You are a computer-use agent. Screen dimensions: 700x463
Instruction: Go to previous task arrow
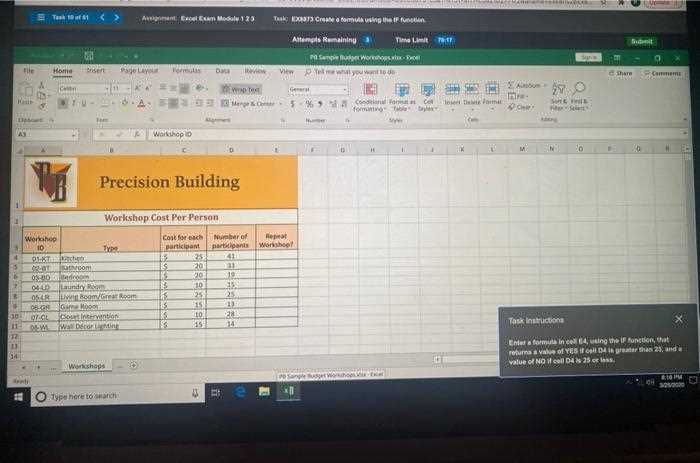[x=102, y=17]
